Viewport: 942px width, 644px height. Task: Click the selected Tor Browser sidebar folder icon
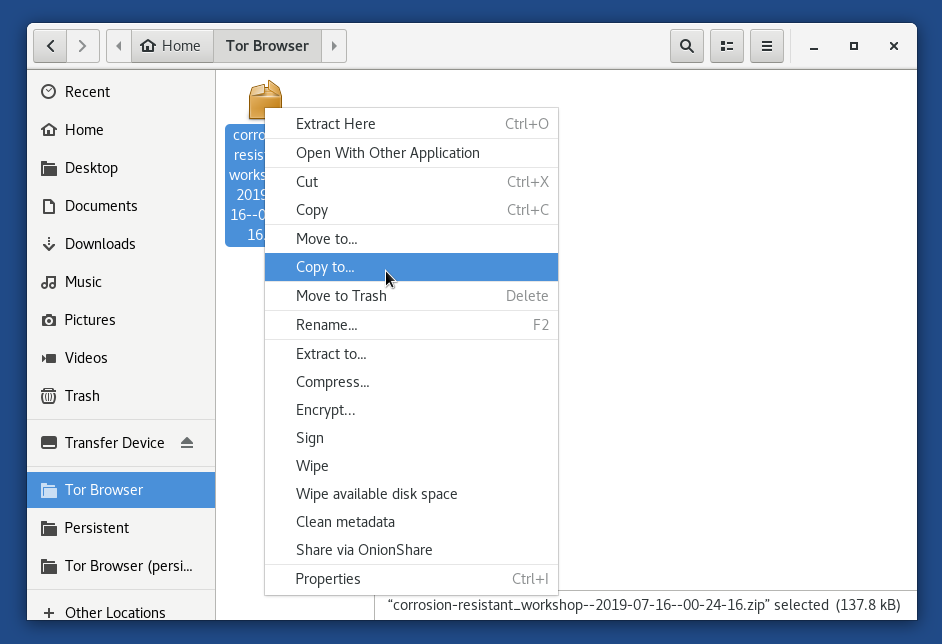pos(49,490)
